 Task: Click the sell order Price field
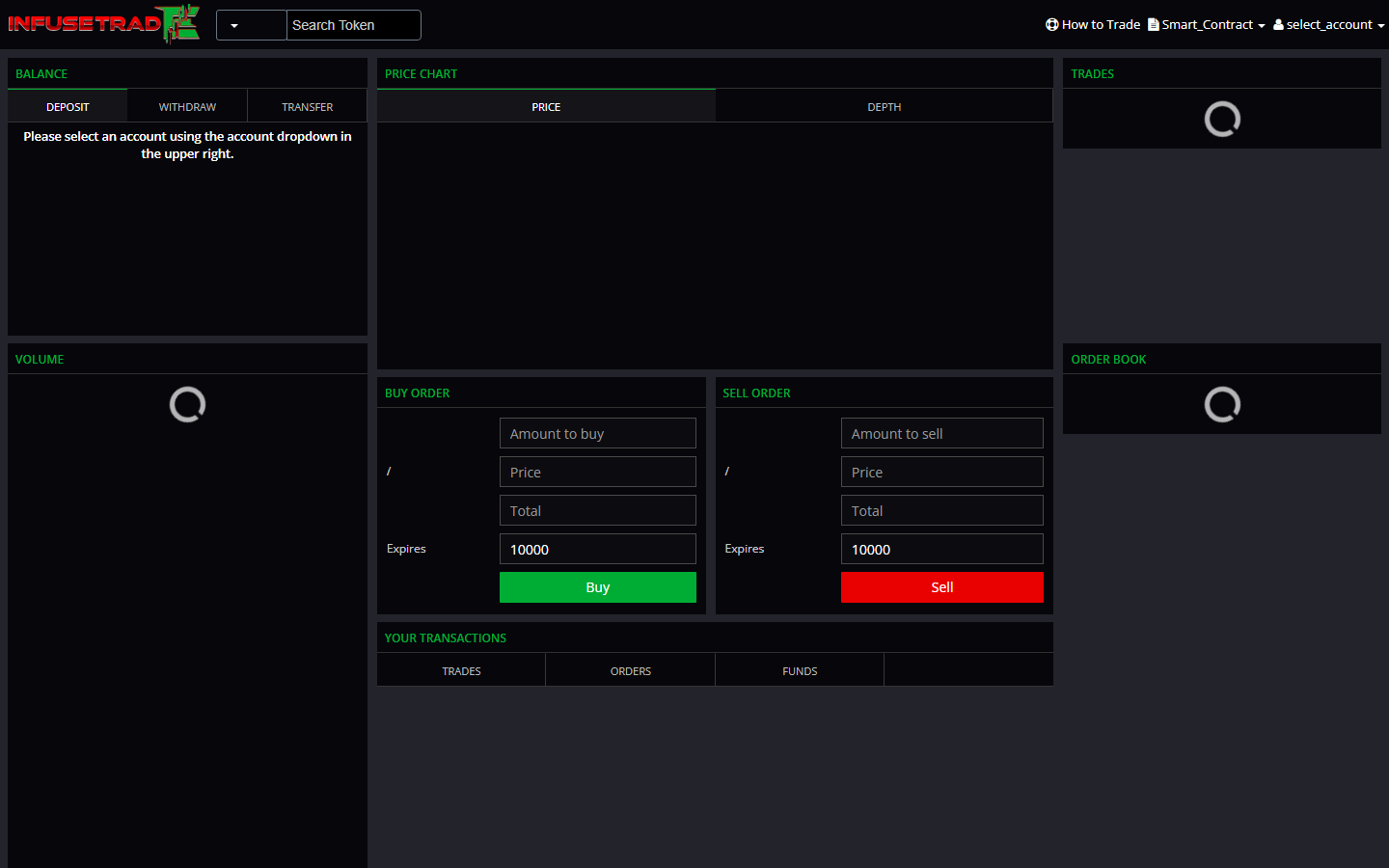(x=942, y=472)
